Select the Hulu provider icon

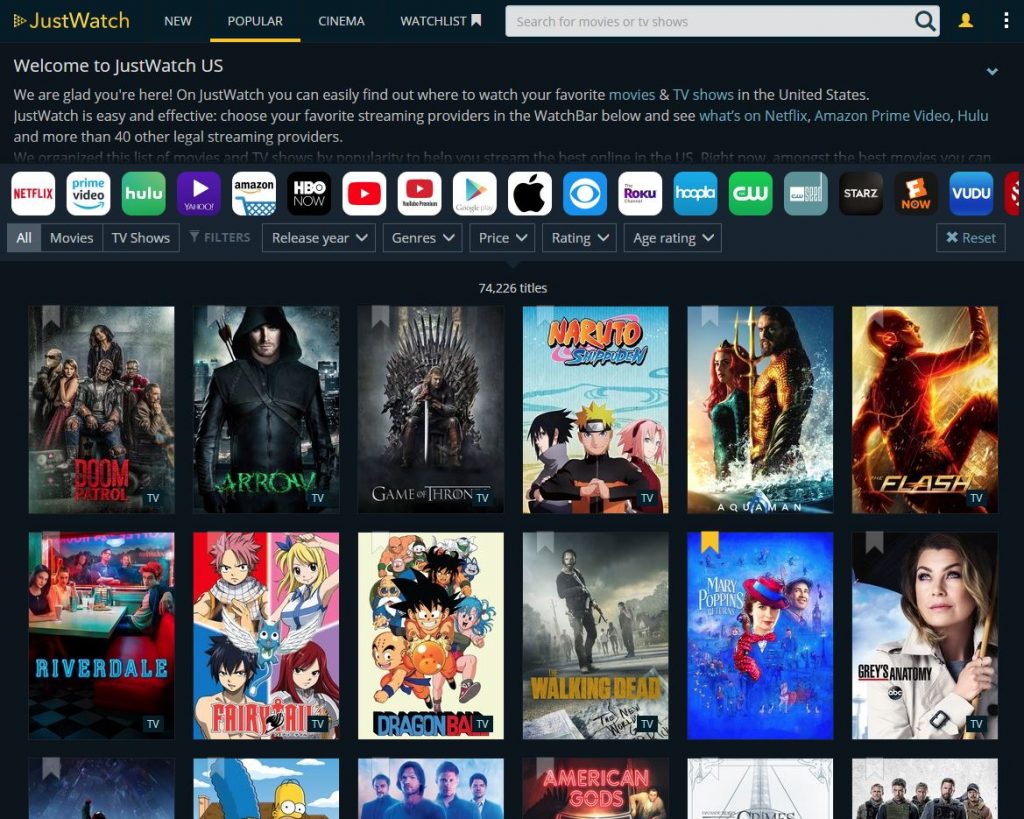143,194
